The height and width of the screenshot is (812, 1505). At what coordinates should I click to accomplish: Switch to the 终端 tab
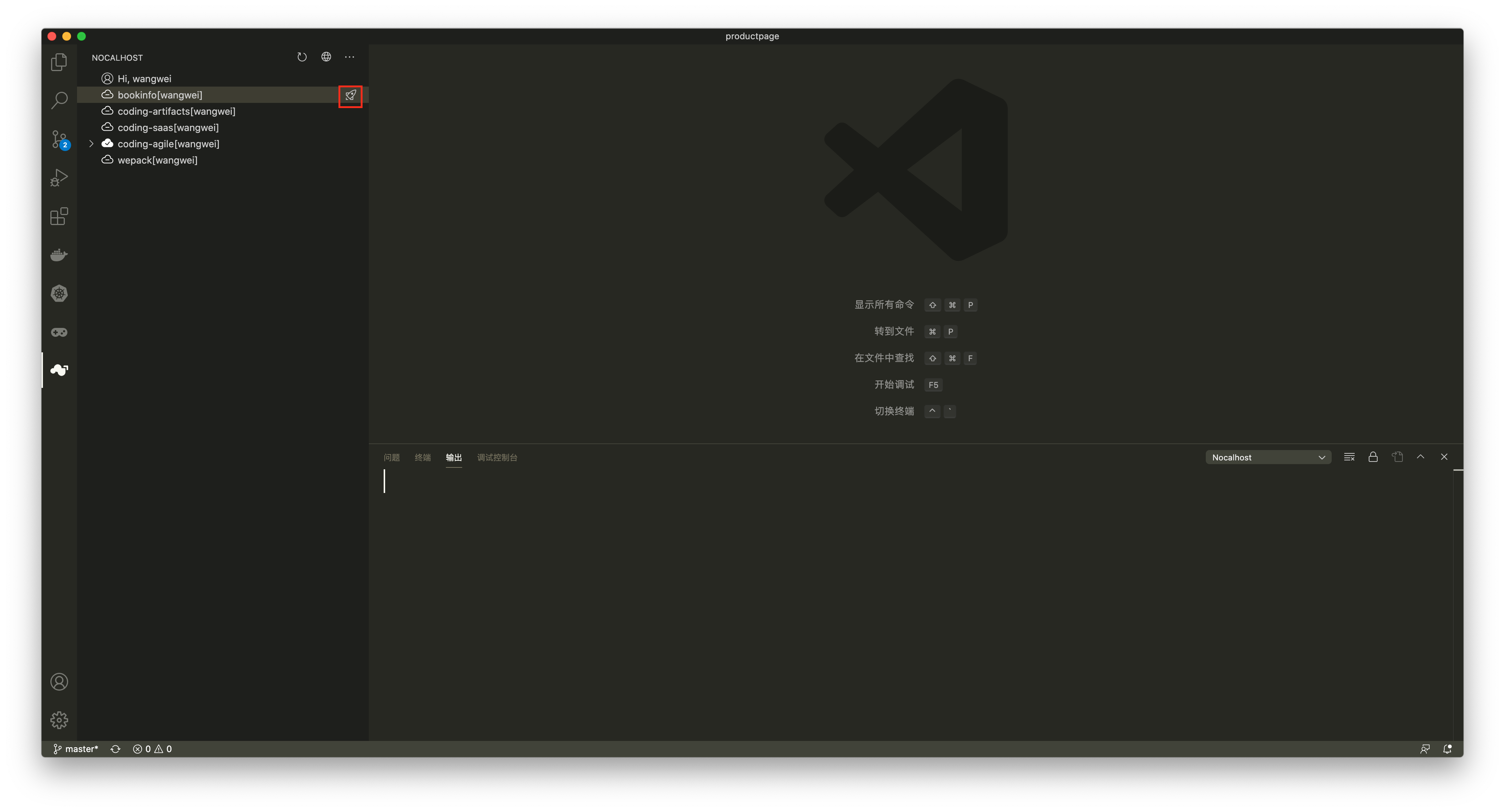pos(423,458)
